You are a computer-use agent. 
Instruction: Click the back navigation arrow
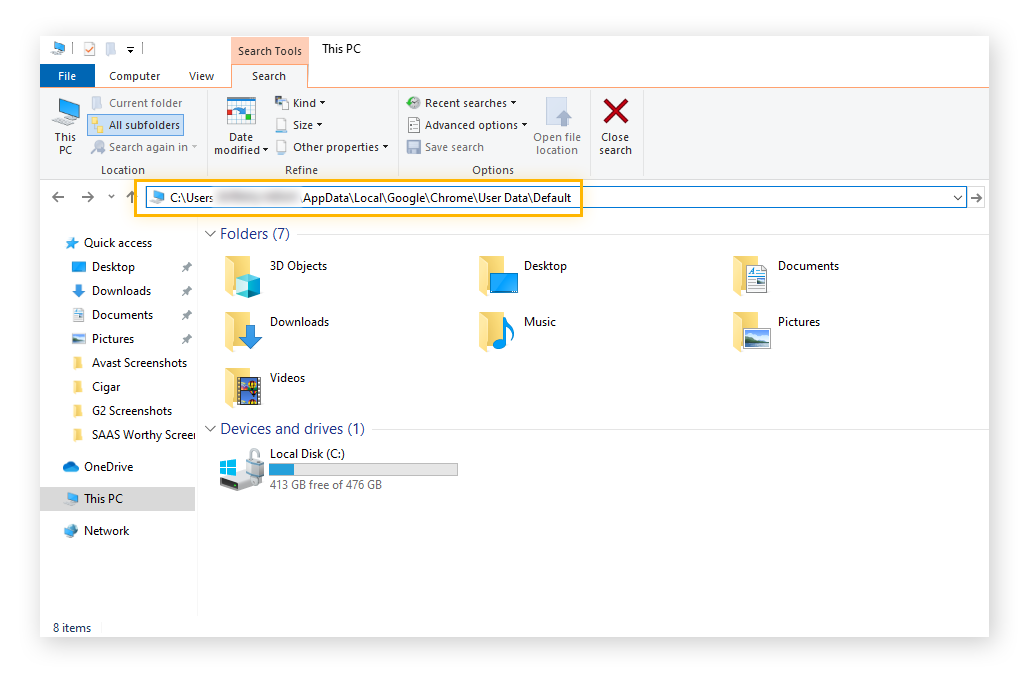coord(58,197)
